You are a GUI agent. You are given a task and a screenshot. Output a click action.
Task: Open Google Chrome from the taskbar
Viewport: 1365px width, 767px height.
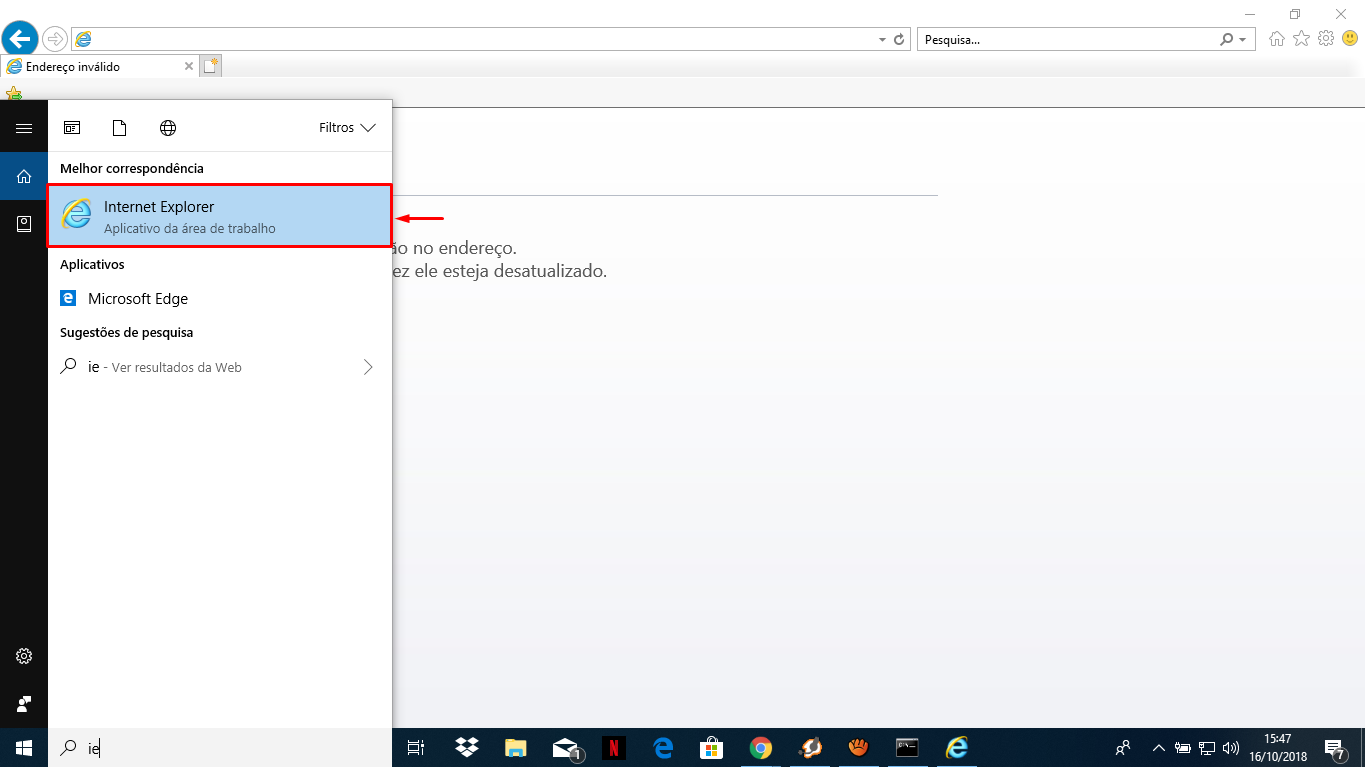tap(761, 747)
